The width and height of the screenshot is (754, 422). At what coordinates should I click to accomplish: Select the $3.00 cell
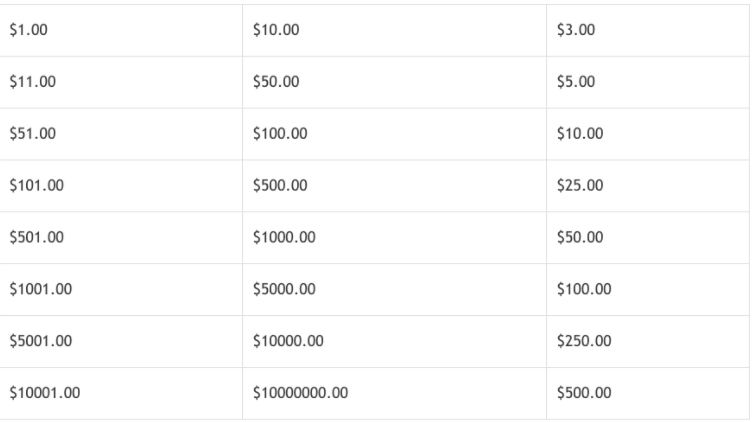(x=648, y=30)
